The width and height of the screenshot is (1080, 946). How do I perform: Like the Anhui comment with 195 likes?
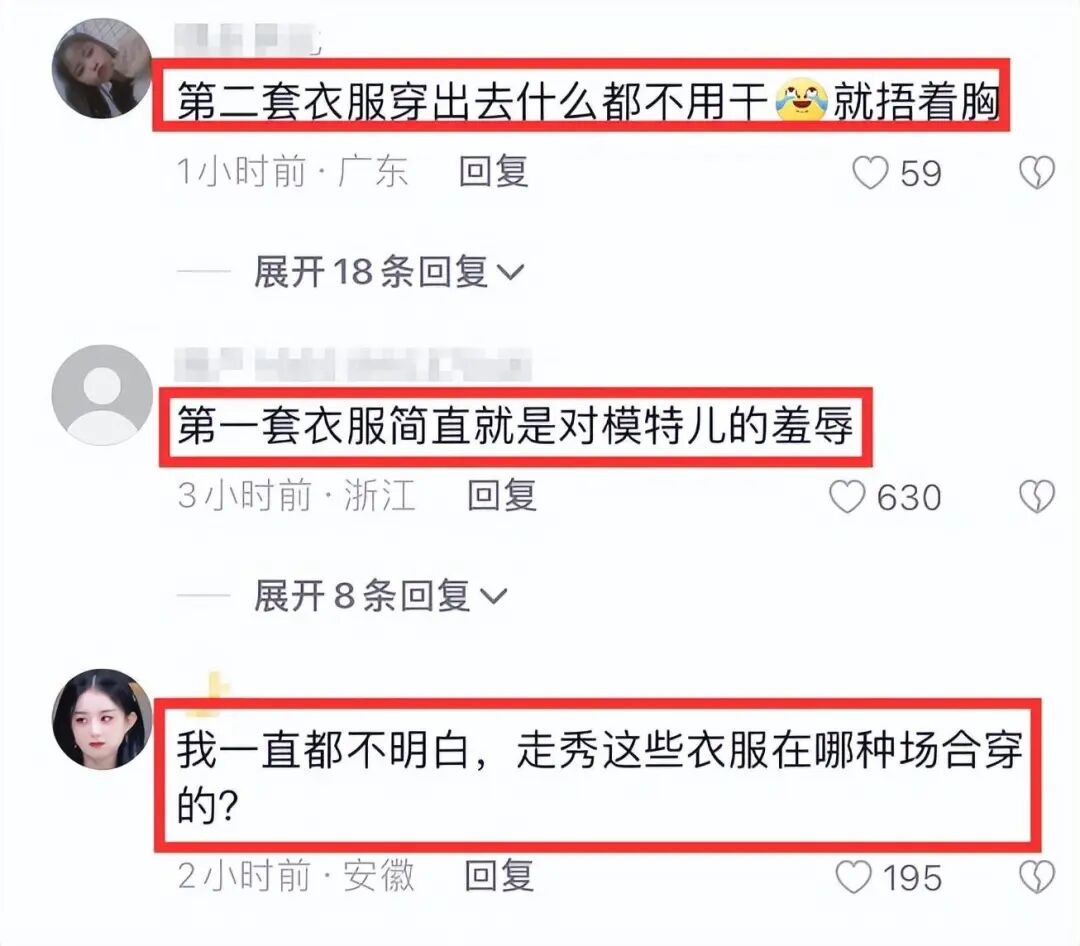click(x=853, y=877)
